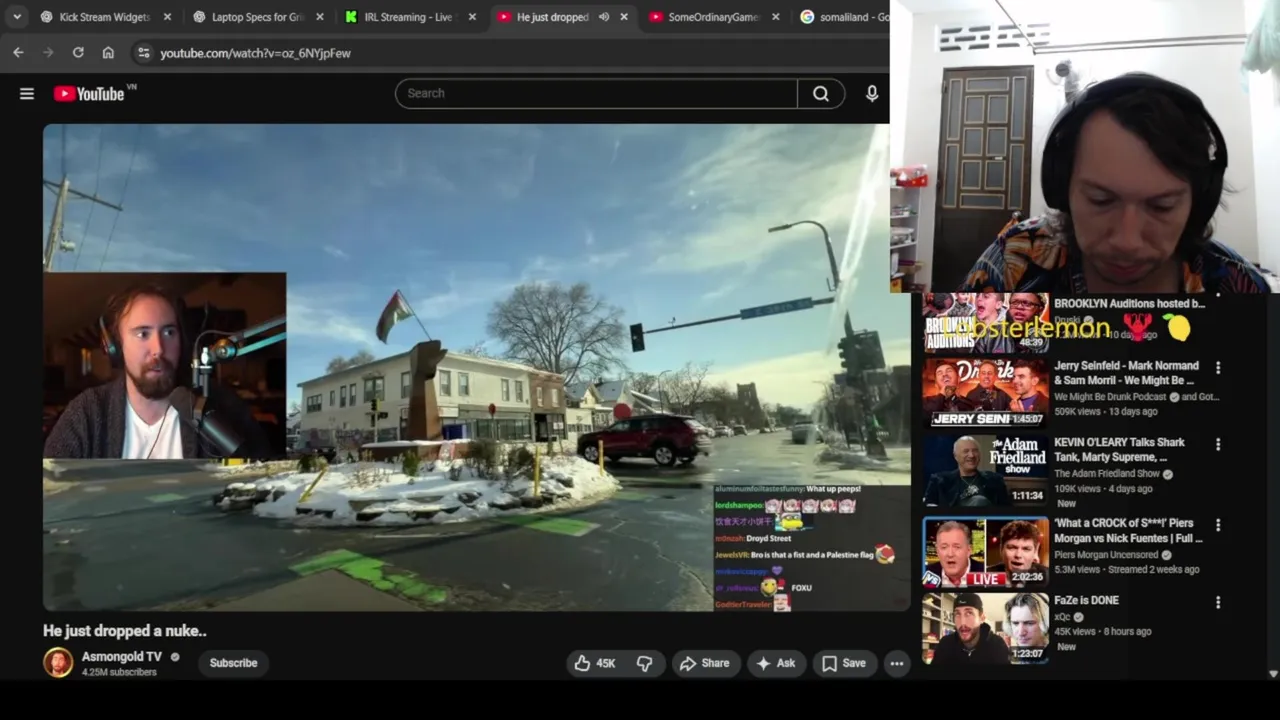Open options menu for Piers Morgan video
This screenshot has width=1280, height=720.
1218,525
